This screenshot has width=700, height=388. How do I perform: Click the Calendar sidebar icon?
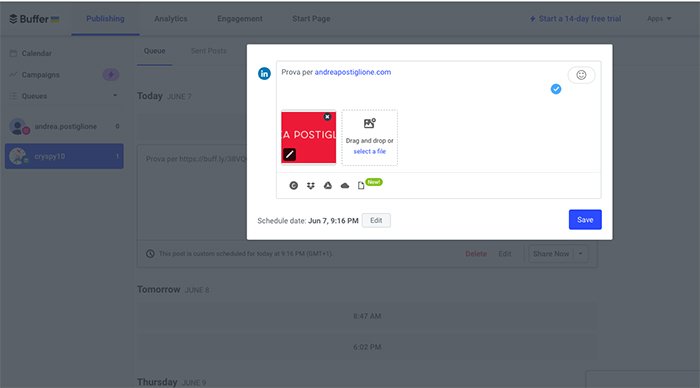13,54
